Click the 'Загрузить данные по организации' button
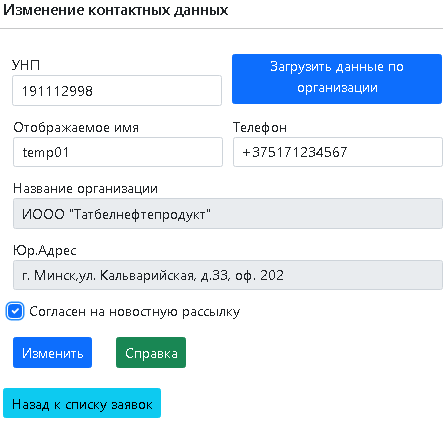The width and height of the screenshot is (443, 421). coord(337,79)
